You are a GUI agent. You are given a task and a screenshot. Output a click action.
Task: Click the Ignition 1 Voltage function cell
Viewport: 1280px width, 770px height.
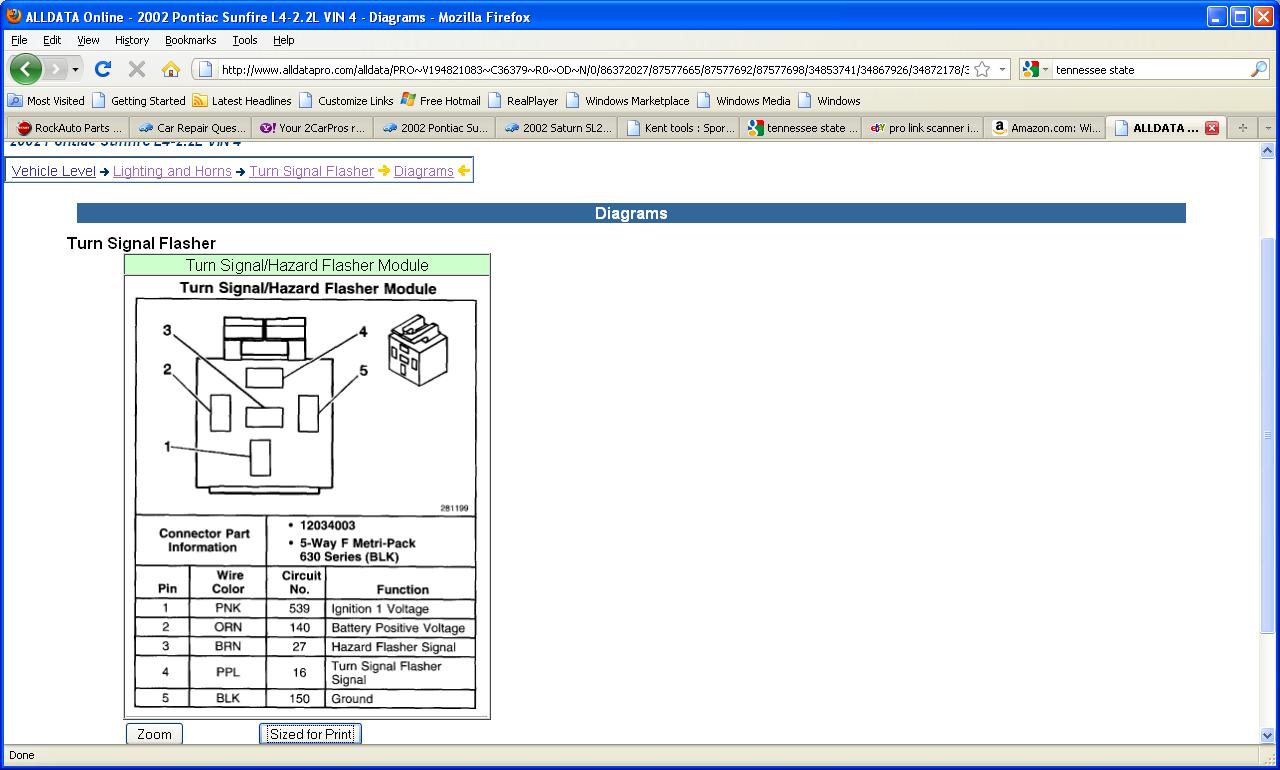400,608
